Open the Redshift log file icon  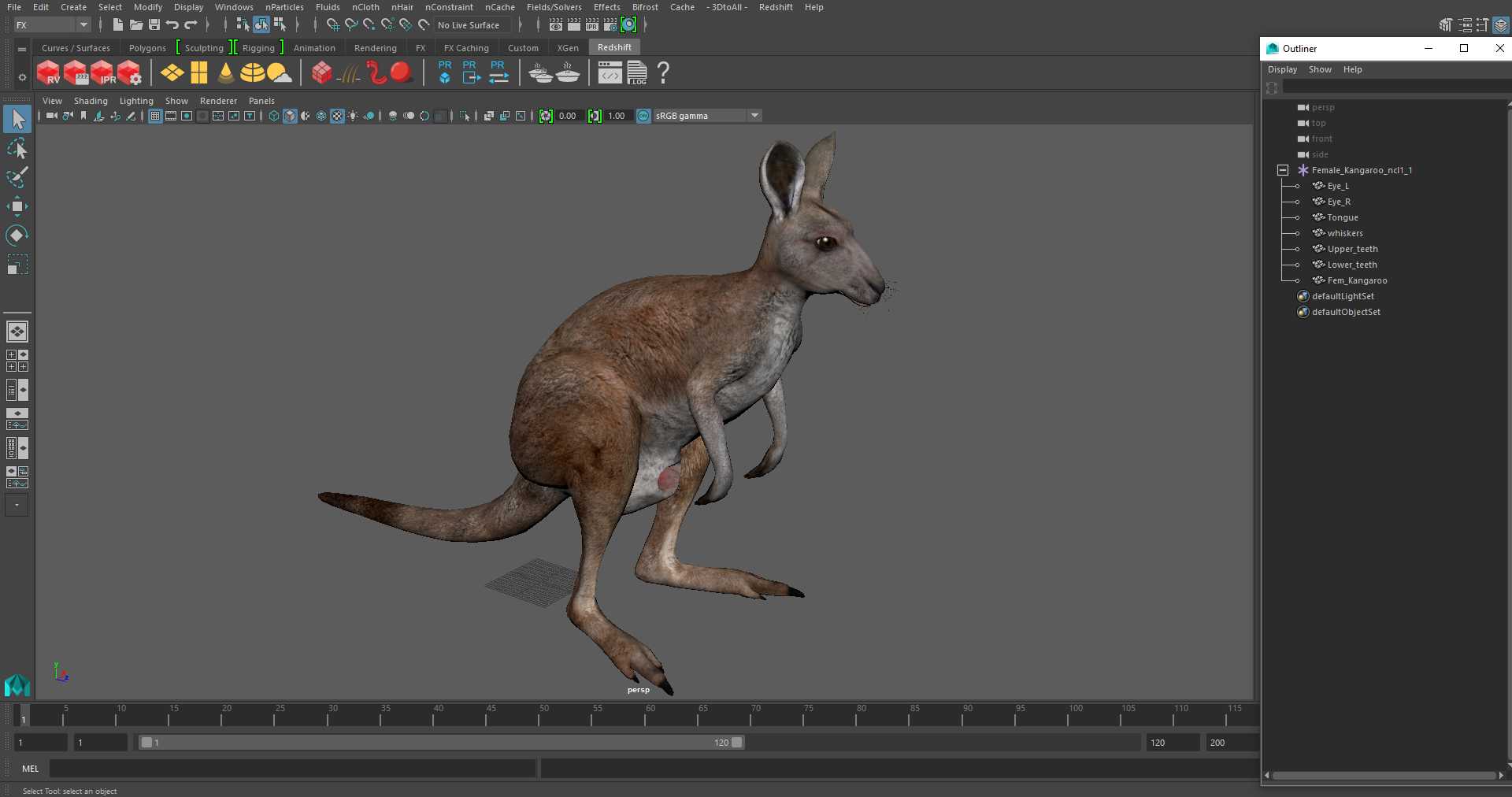pos(637,73)
